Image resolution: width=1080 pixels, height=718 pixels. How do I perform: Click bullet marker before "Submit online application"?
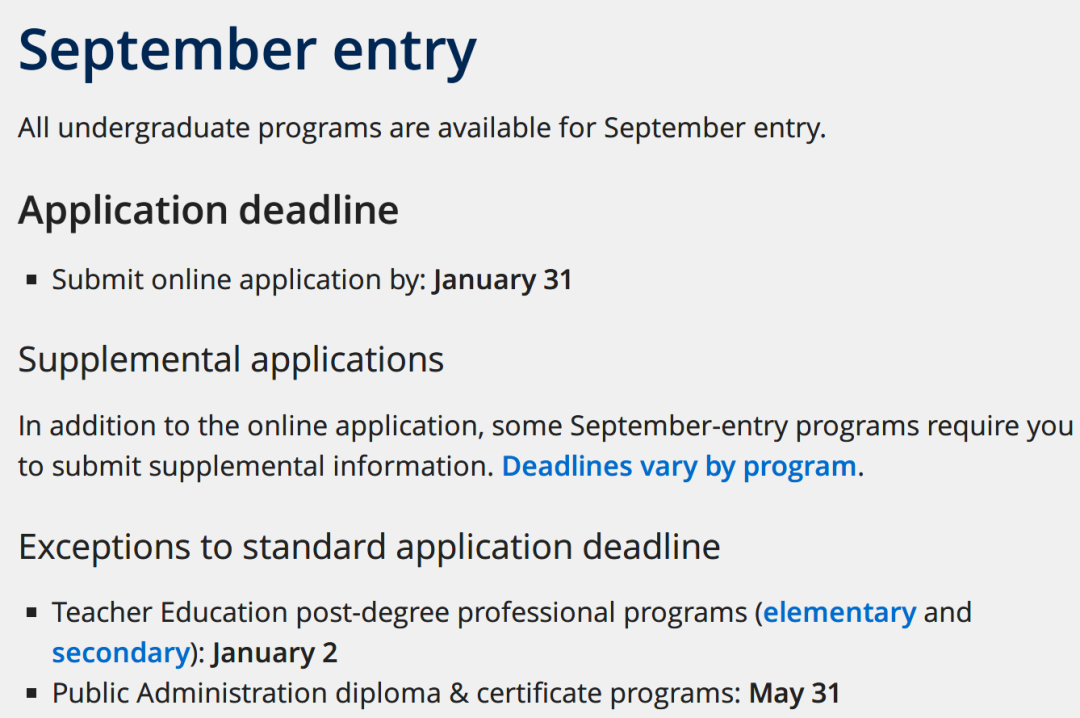coord(31,280)
